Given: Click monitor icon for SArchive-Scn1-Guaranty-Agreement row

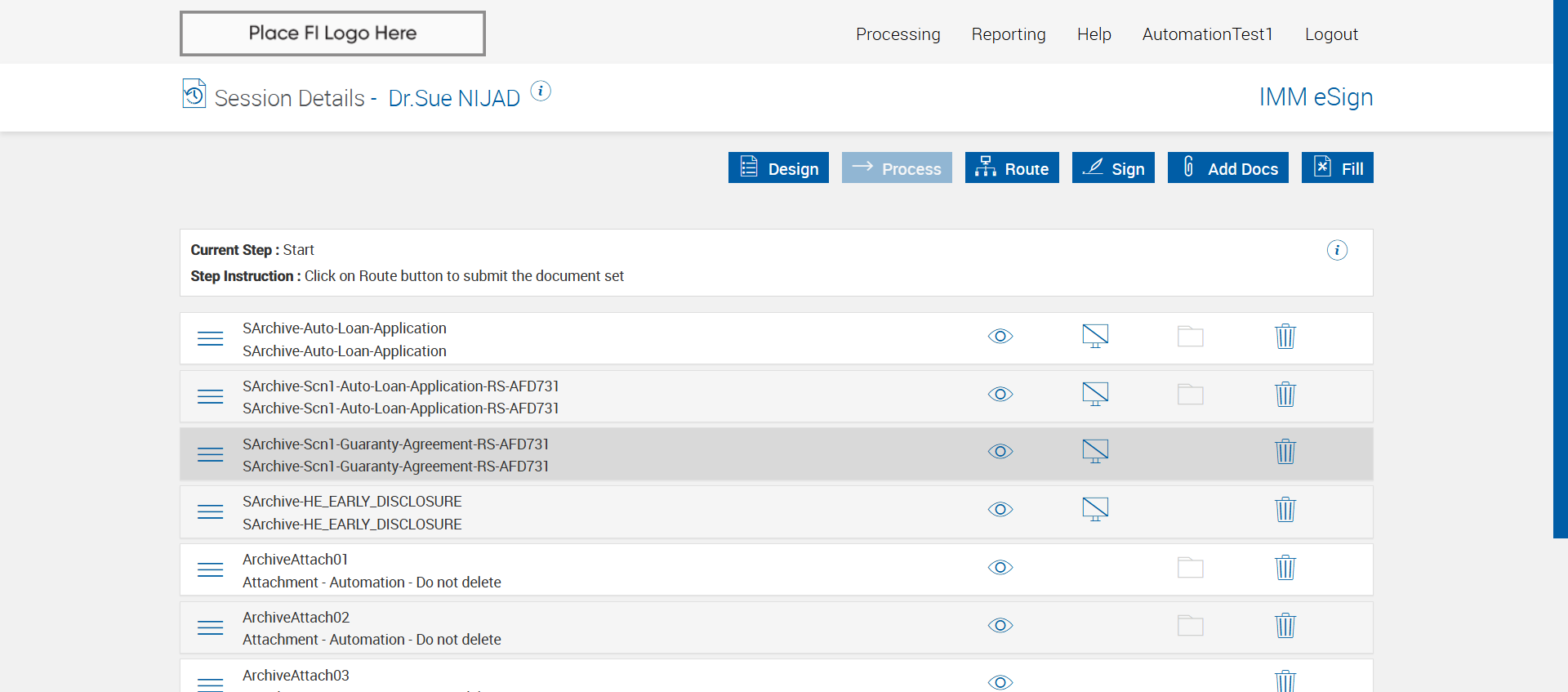Looking at the screenshot, I should click(x=1095, y=452).
